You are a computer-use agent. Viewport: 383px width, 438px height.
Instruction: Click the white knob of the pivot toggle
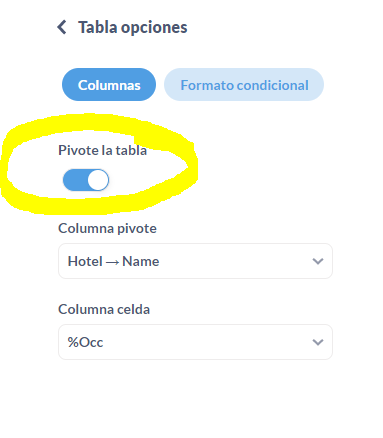click(x=98, y=180)
